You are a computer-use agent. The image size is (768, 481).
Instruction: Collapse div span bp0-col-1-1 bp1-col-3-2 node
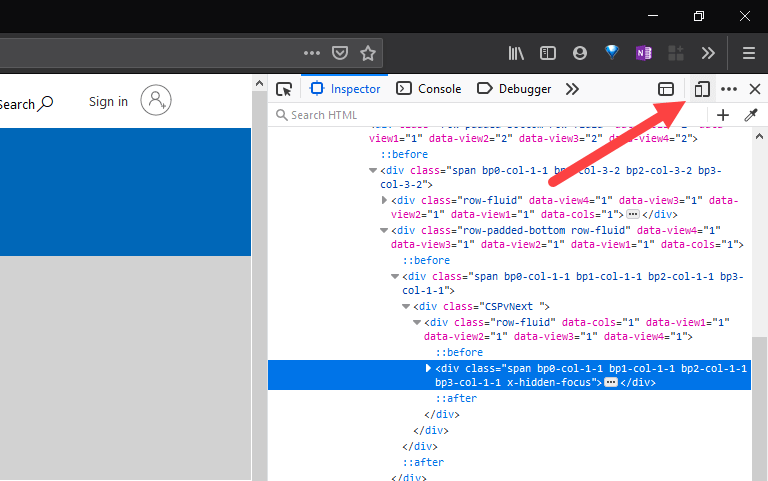pos(373,170)
